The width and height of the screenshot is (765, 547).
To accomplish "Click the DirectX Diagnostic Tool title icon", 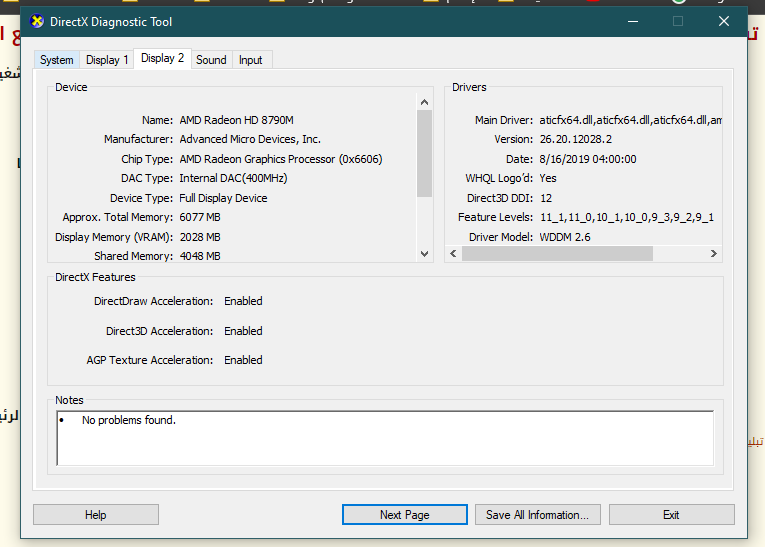I will pos(37,21).
